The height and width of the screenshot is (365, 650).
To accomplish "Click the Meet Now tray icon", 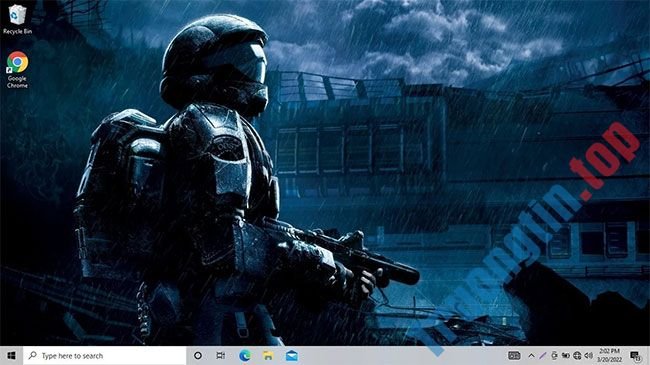I will pyautogui.click(x=554, y=355).
